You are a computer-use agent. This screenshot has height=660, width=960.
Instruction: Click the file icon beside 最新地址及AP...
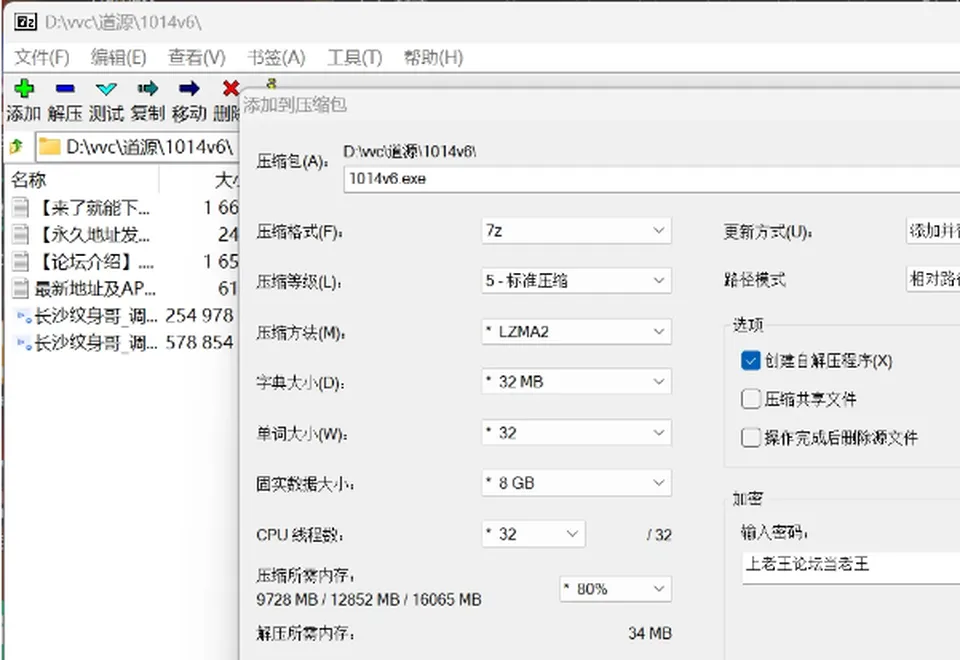21,288
